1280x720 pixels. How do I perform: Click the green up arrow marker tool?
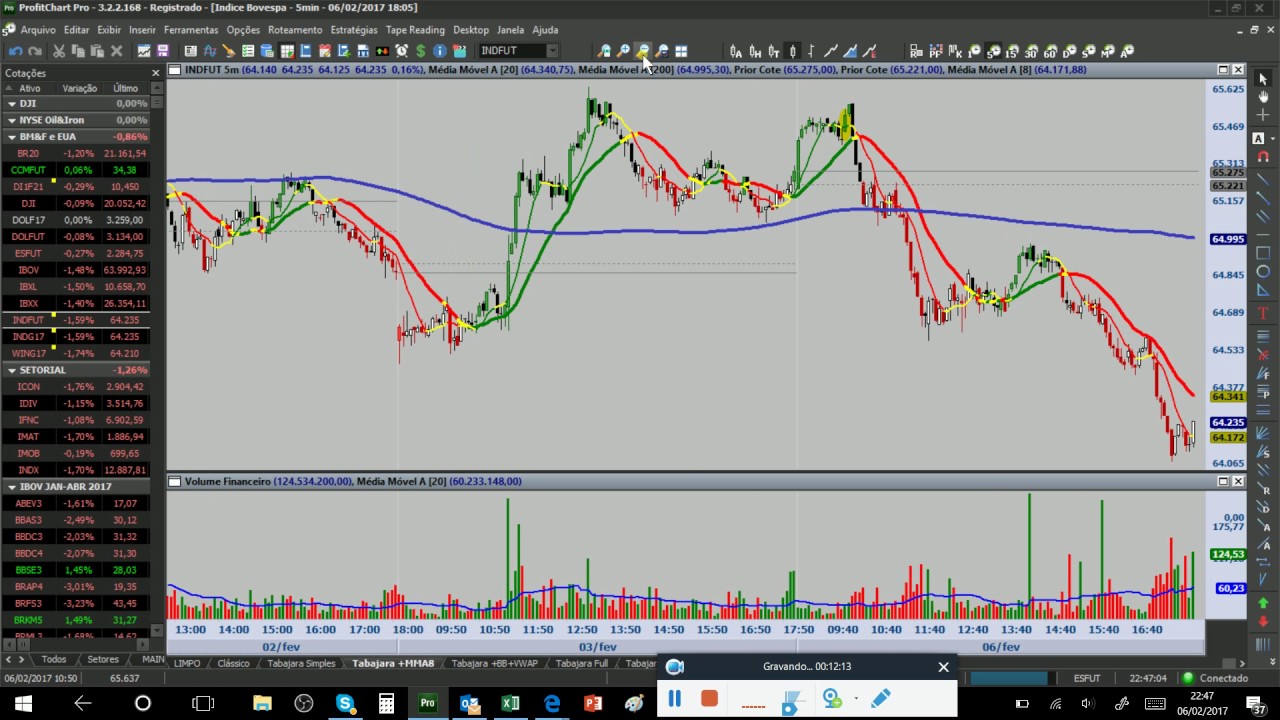[x=1262, y=603]
